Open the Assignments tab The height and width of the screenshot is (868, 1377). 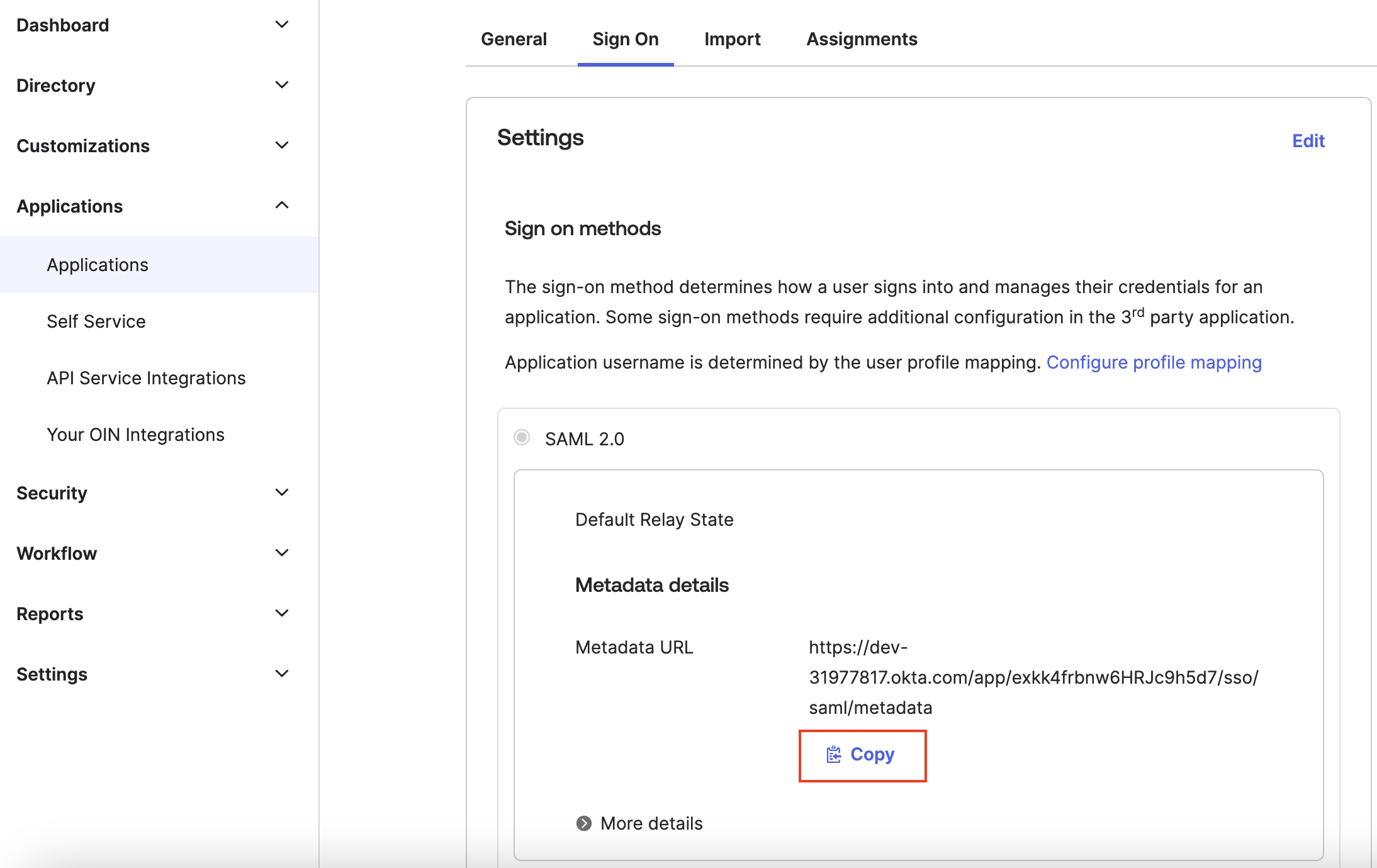862,39
